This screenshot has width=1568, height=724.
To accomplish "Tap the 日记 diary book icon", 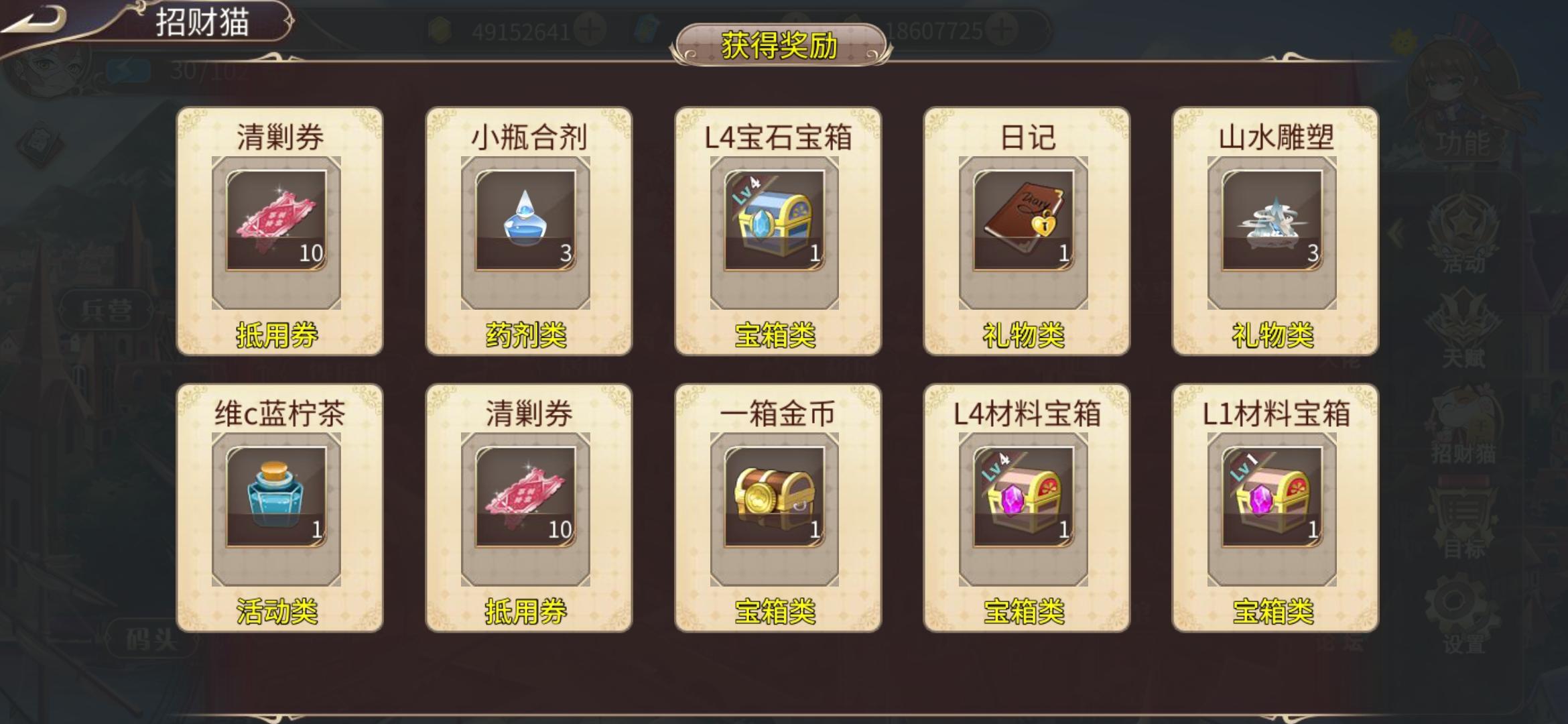I will coord(1023,221).
